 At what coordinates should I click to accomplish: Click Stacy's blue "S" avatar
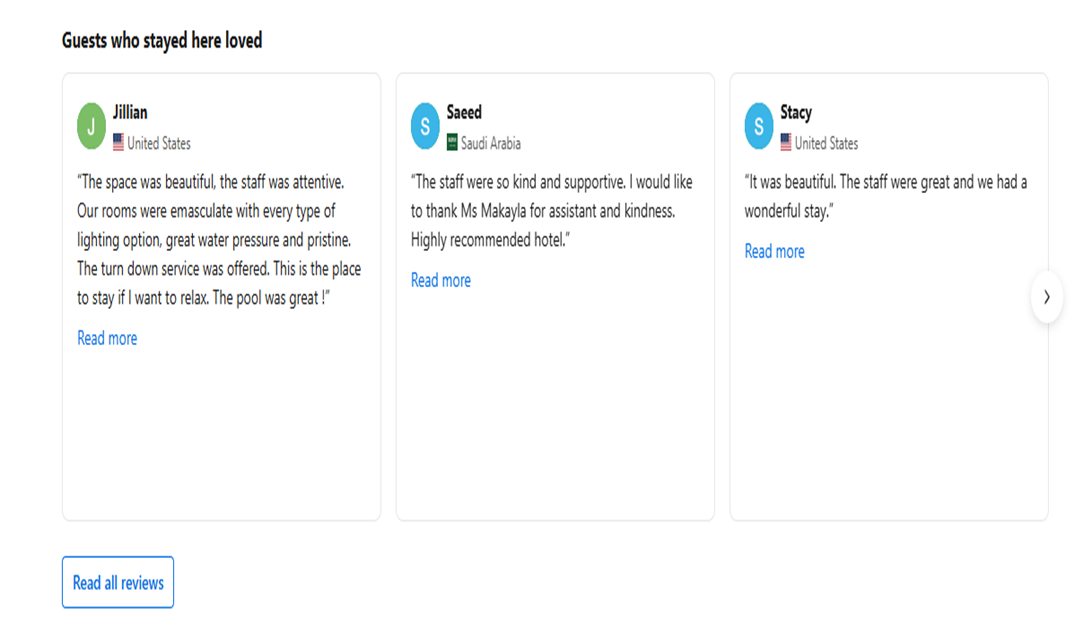click(x=759, y=126)
